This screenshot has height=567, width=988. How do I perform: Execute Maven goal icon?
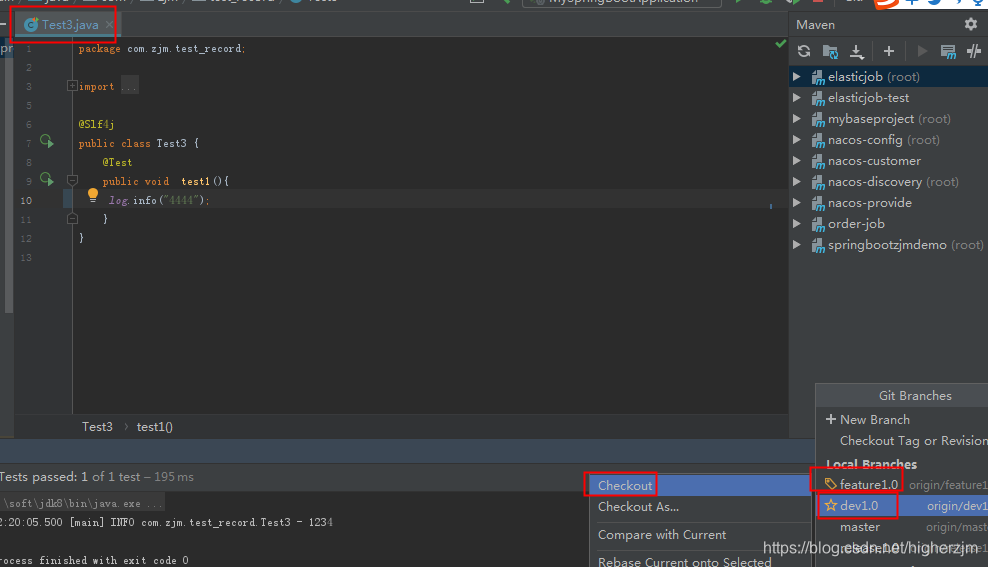pyautogui.click(x=948, y=51)
